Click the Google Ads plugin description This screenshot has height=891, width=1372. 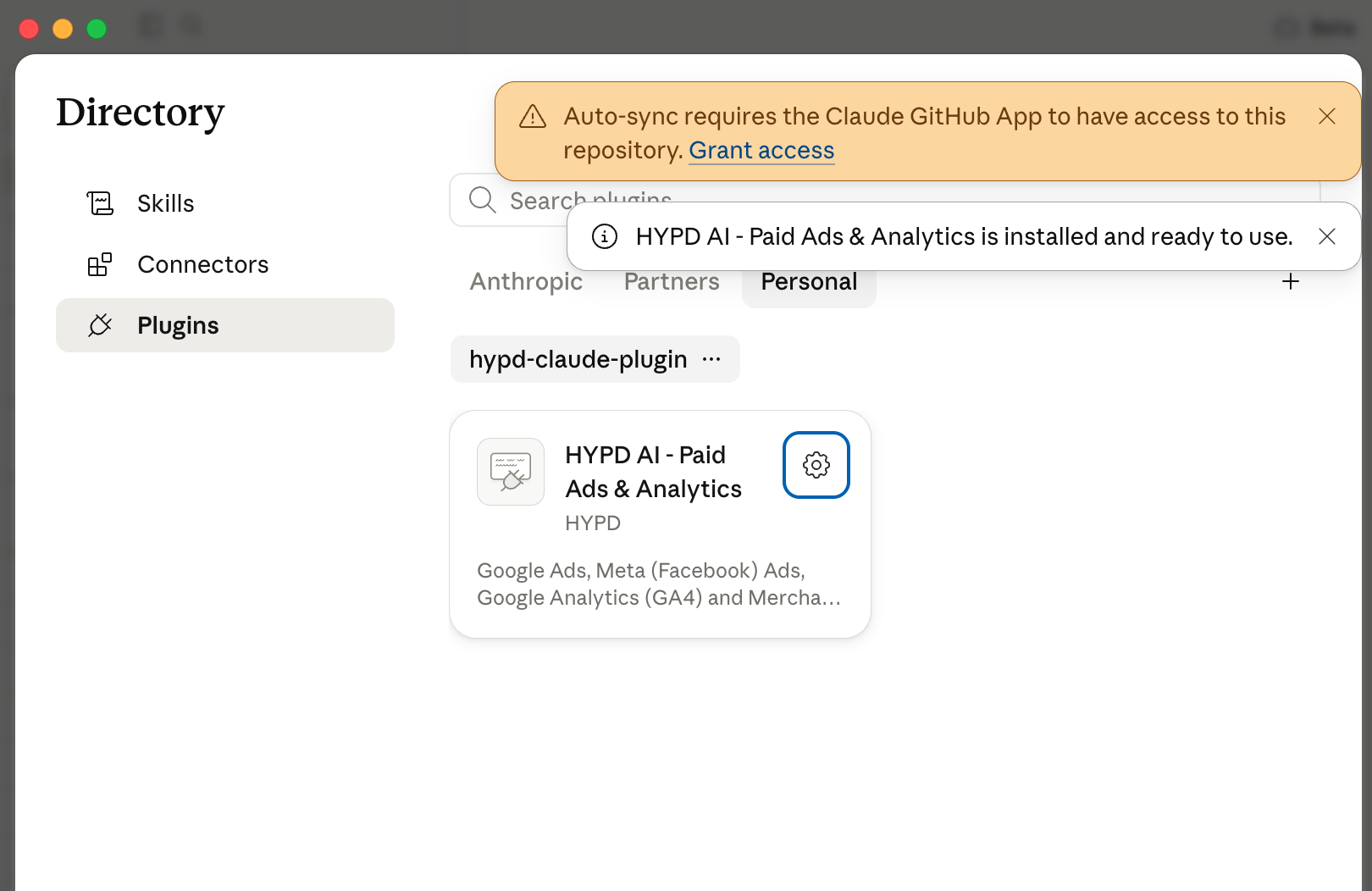pyautogui.click(x=659, y=584)
